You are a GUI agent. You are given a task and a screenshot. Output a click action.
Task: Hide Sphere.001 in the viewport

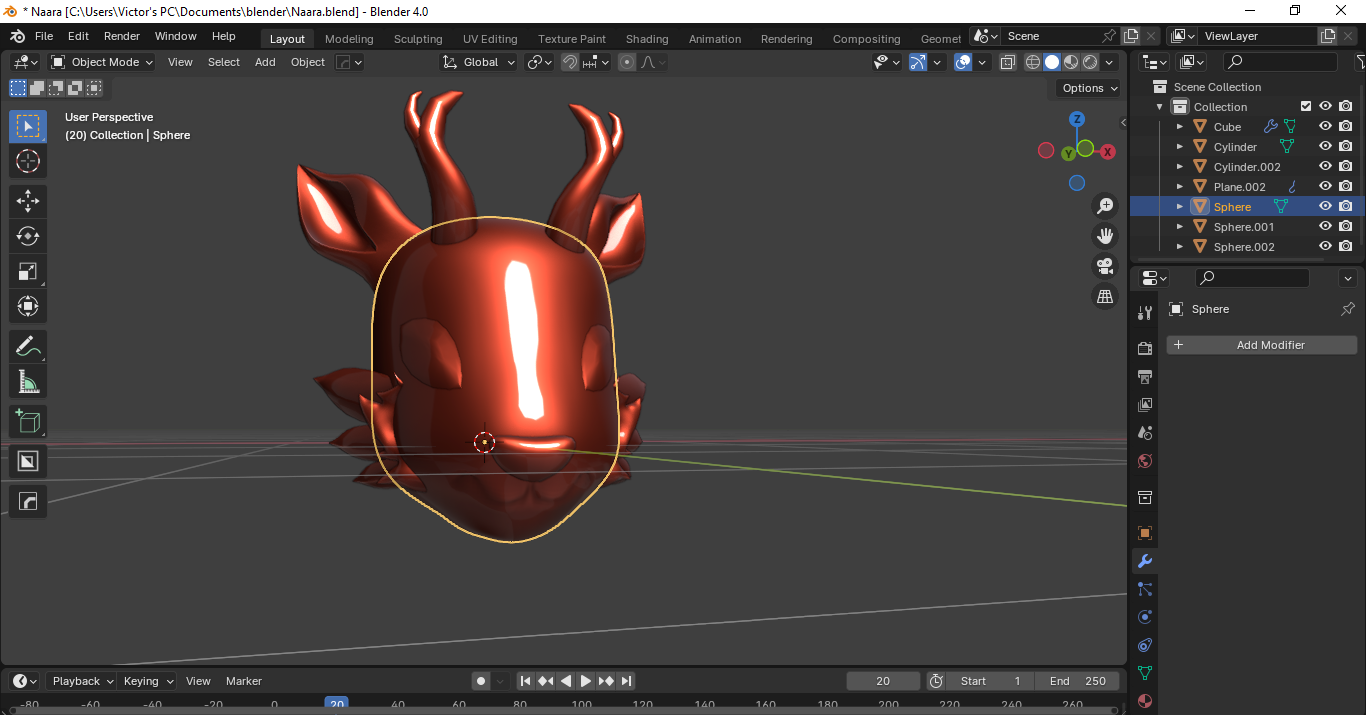pos(1325,226)
